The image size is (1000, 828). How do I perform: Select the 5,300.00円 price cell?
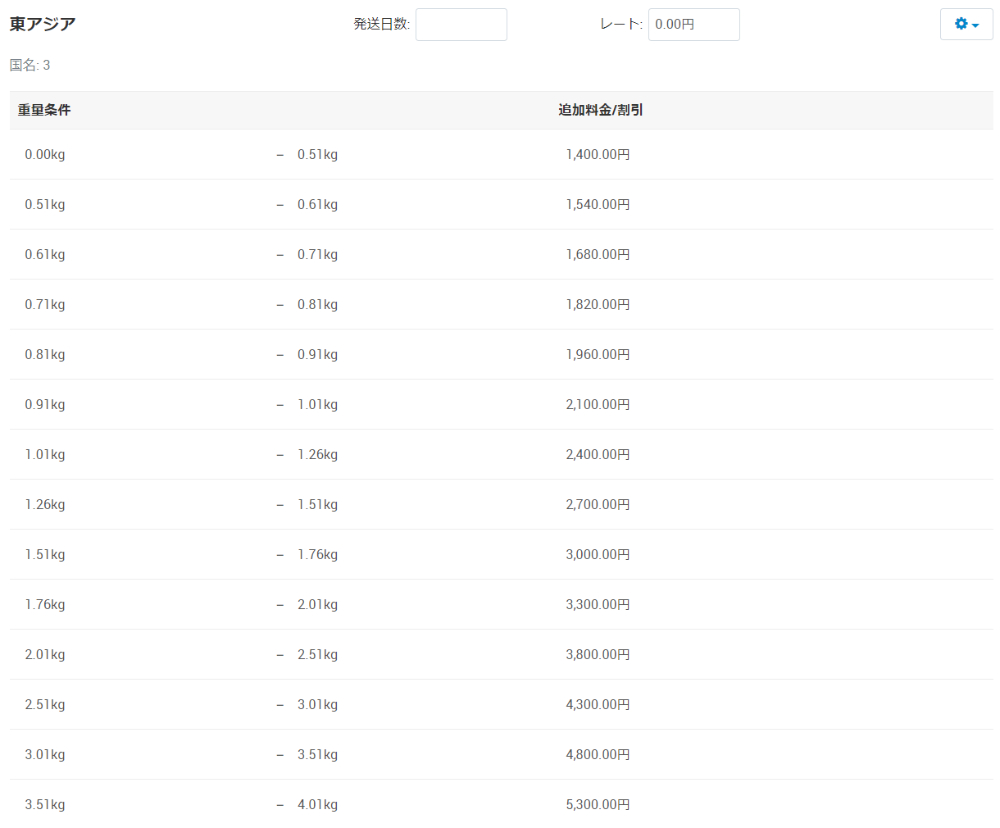(x=598, y=804)
